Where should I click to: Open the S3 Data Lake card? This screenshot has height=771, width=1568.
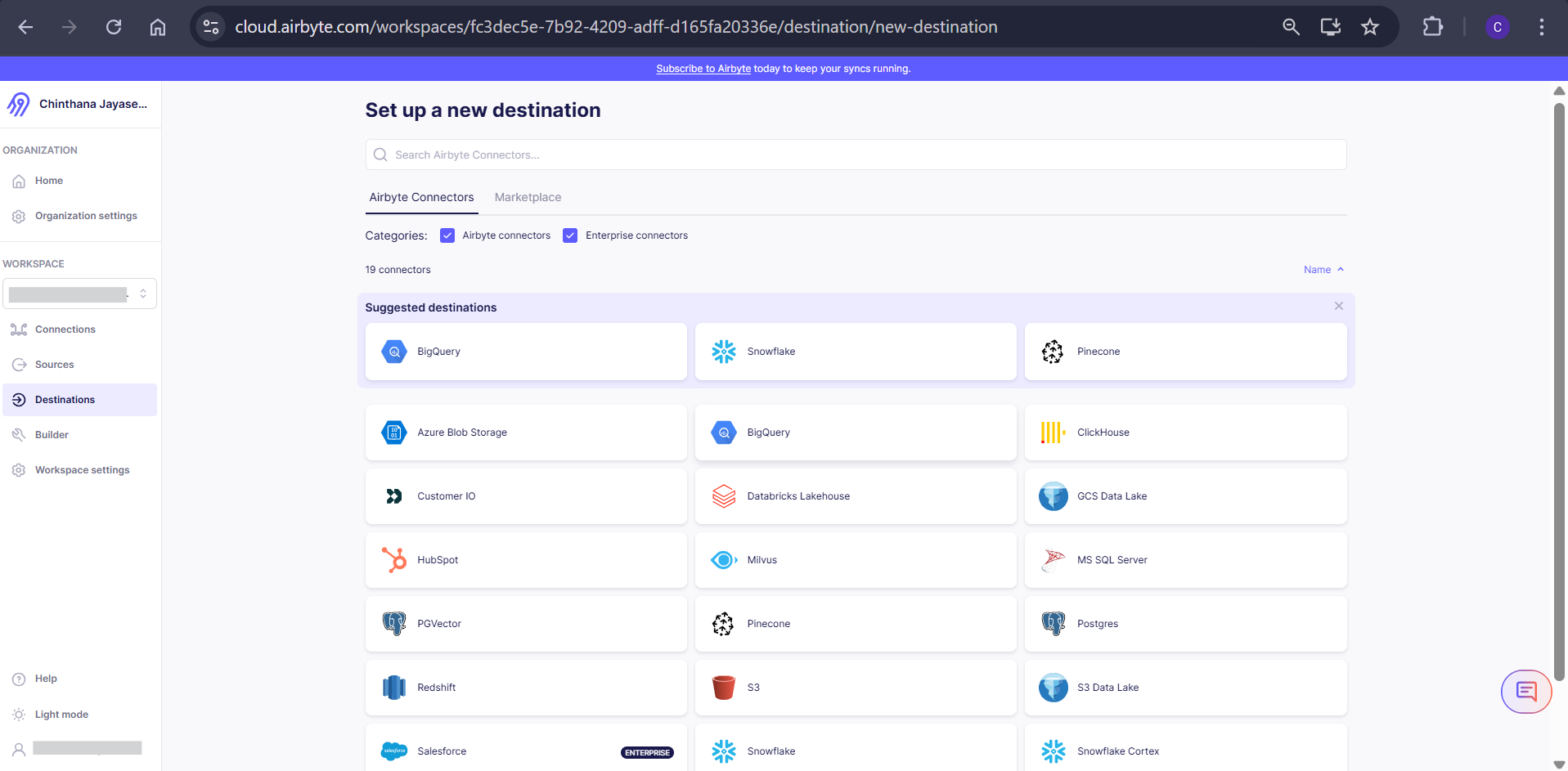coord(1185,688)
